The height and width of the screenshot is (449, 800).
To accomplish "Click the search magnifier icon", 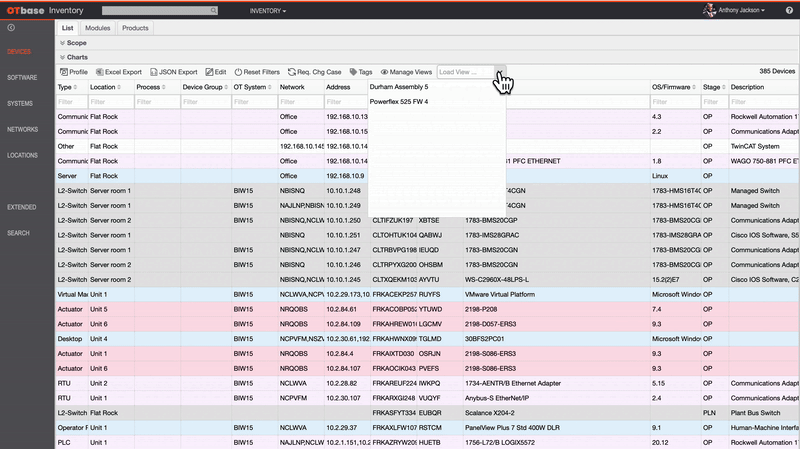I will 213,10.
